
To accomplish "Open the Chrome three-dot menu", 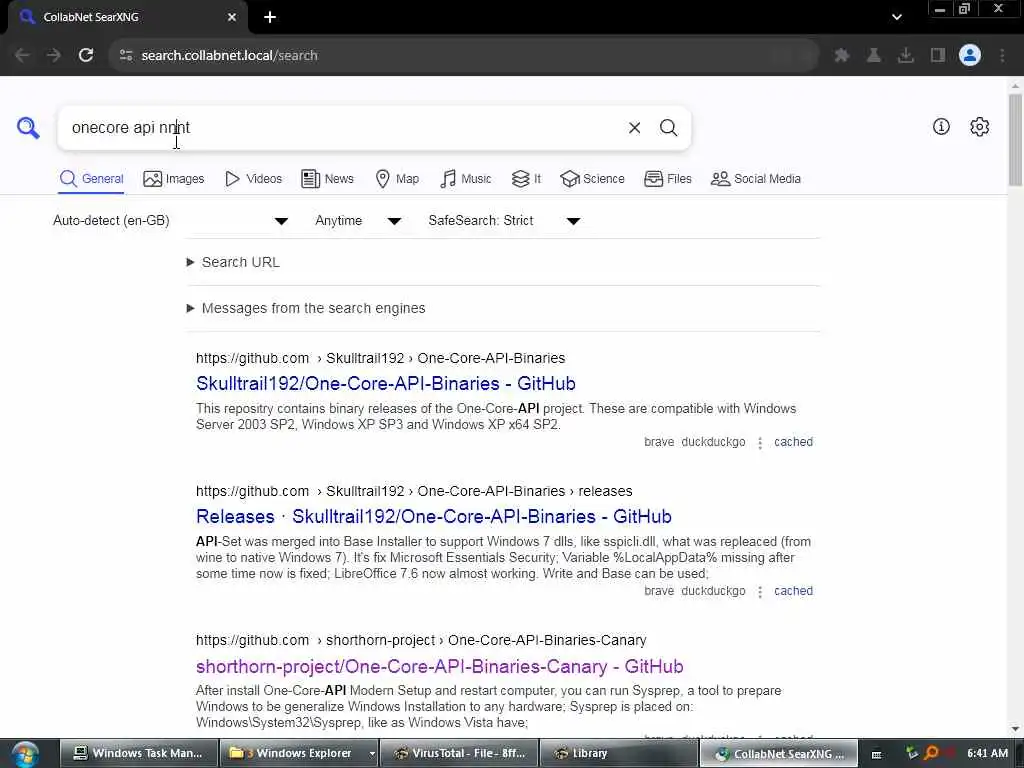I will point(1002,56).
